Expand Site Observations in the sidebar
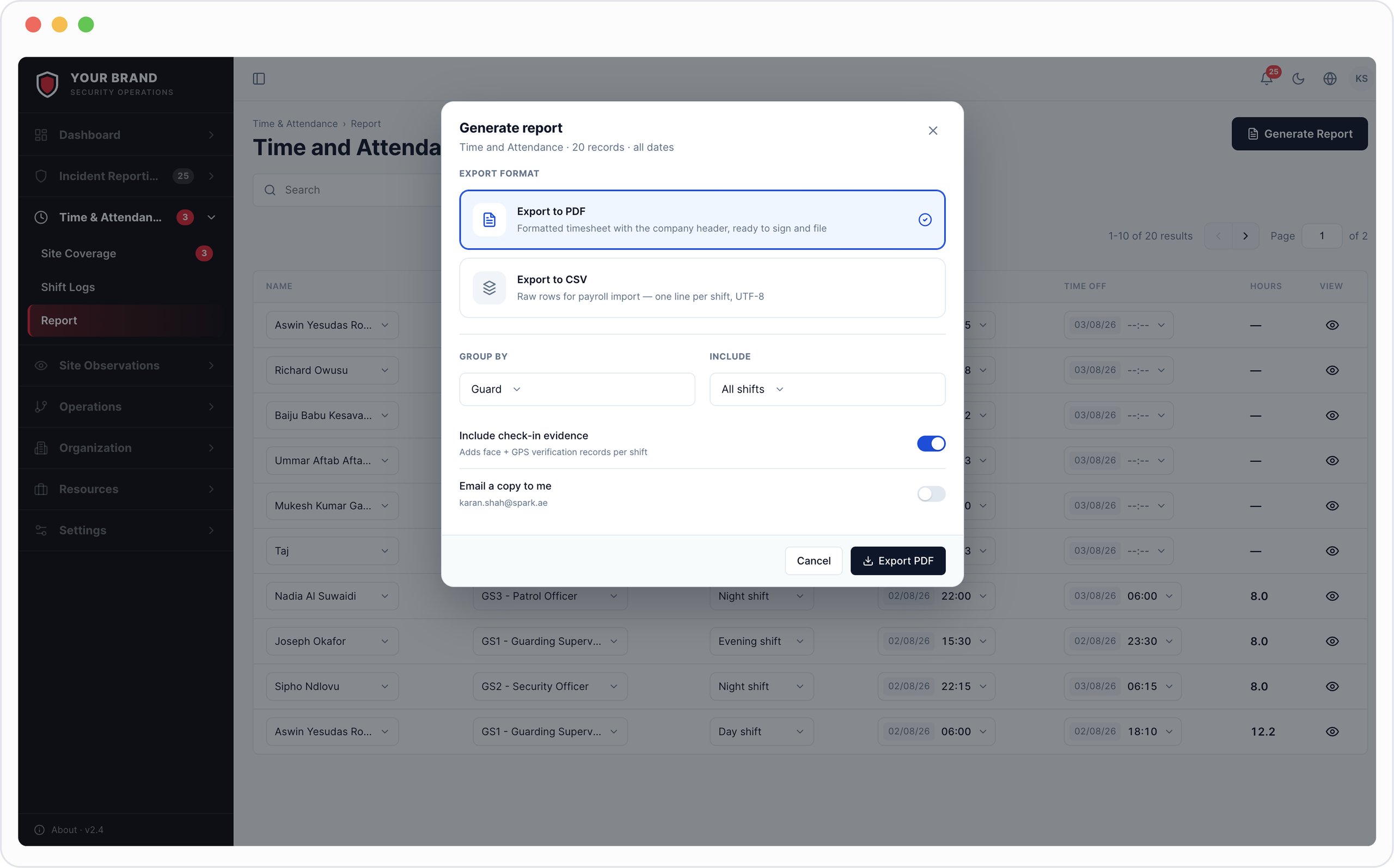The height and width of the screenshot is (868, 1394). 126,366
